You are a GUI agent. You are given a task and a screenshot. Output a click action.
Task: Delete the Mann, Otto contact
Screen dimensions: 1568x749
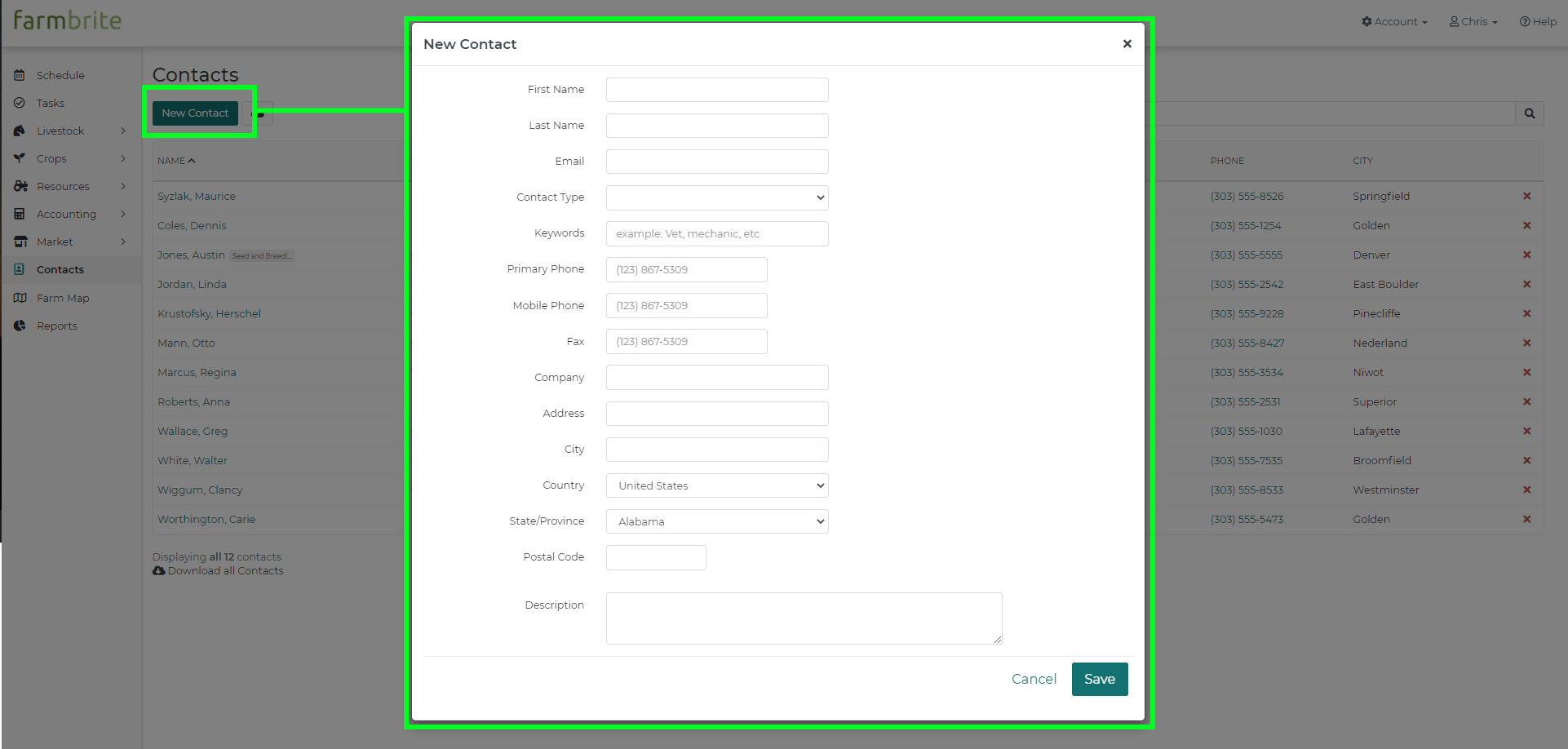1526,343
